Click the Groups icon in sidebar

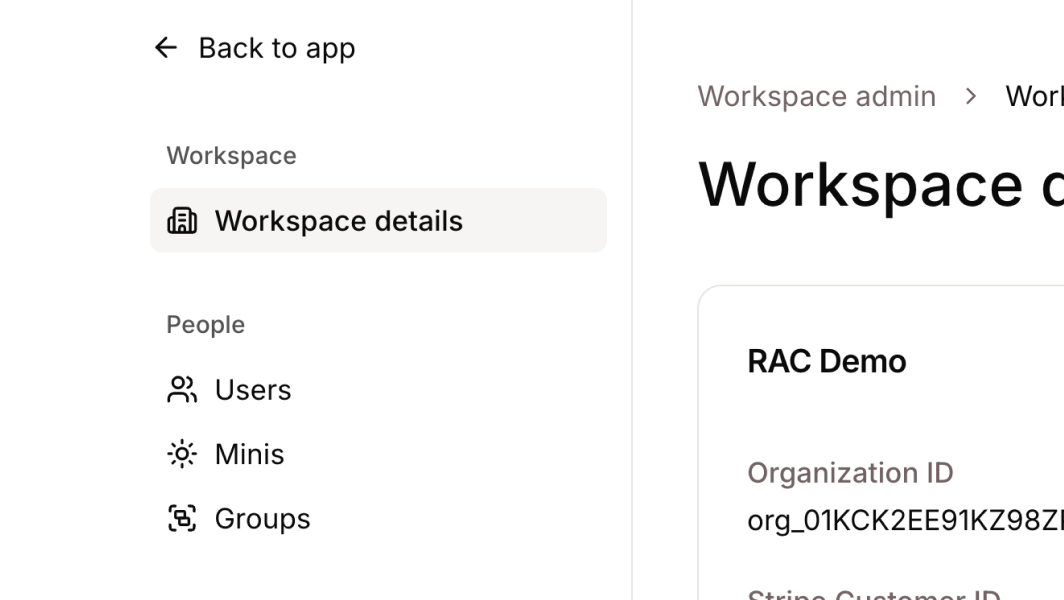click(x=182, y=518)
